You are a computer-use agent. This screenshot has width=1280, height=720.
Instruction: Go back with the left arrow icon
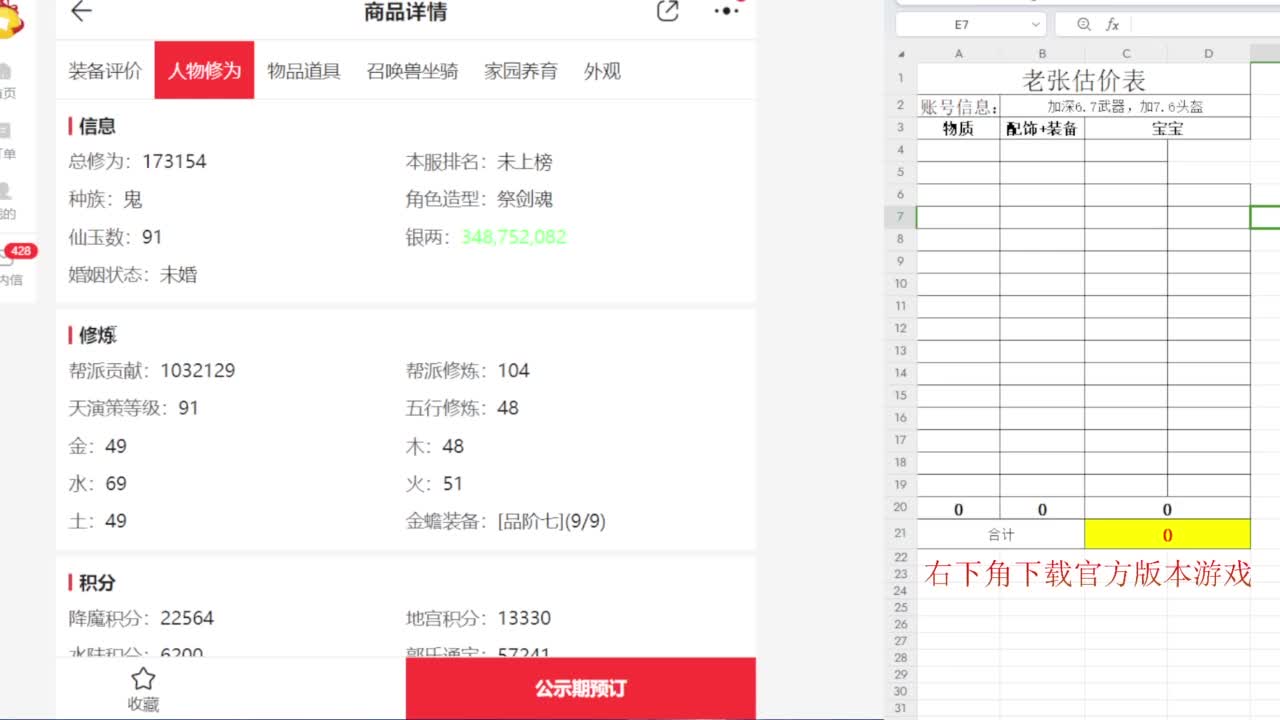[x=81, y=12]
